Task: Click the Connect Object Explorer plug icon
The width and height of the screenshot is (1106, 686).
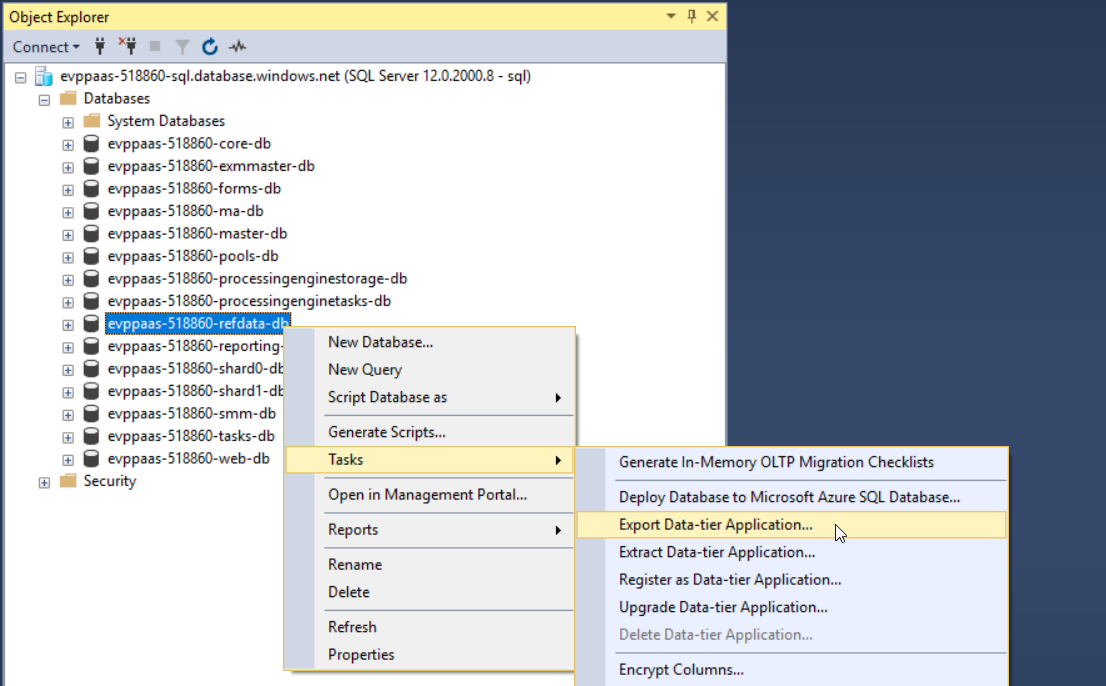Action: (x=100, y=47)
